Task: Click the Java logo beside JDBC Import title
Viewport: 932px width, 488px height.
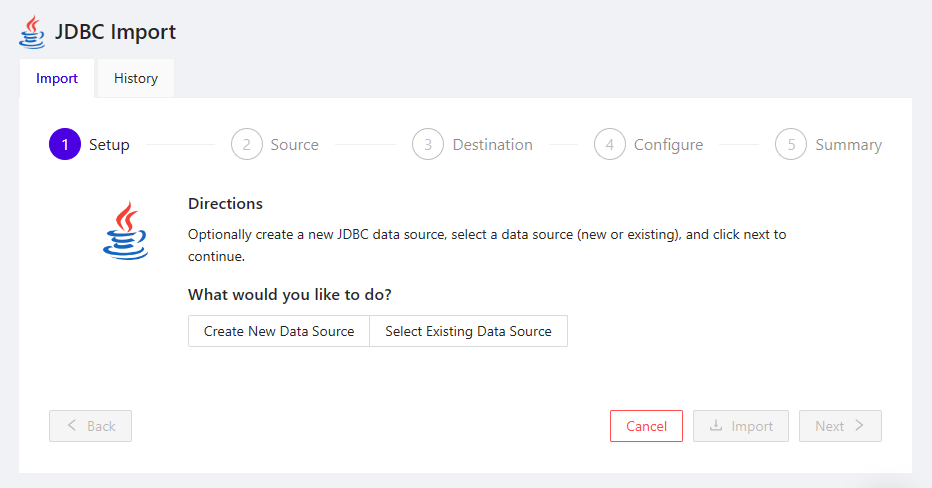Action: point(32,32)
